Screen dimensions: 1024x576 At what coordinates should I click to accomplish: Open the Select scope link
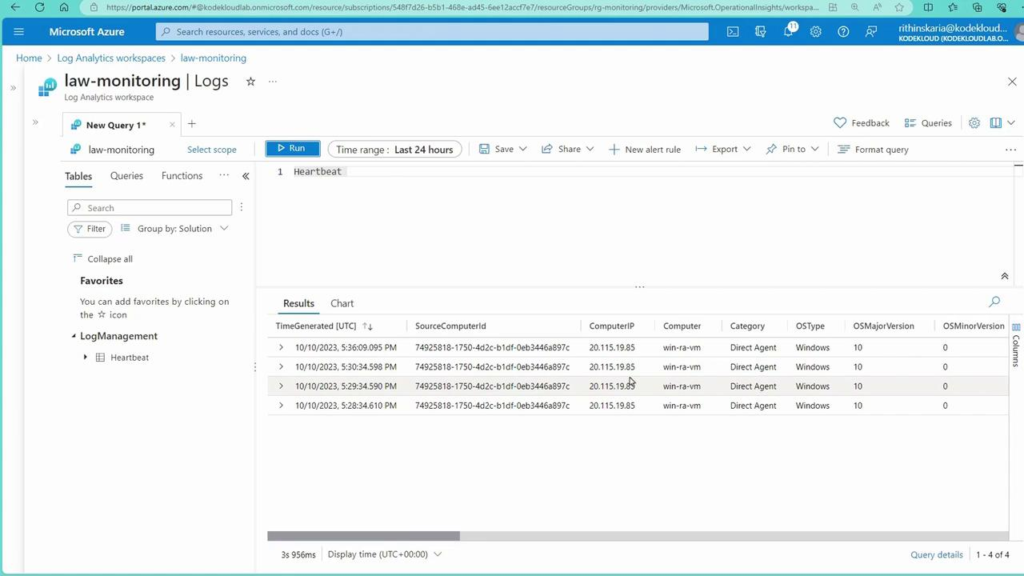coord(211,148)
